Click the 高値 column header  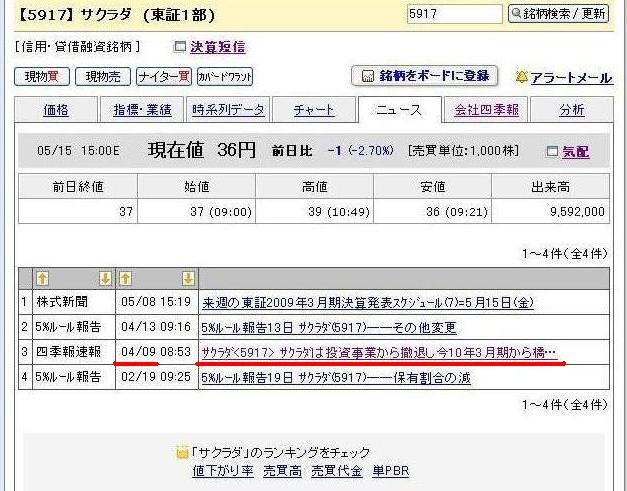pyautogui.click(x=314, y=186)
